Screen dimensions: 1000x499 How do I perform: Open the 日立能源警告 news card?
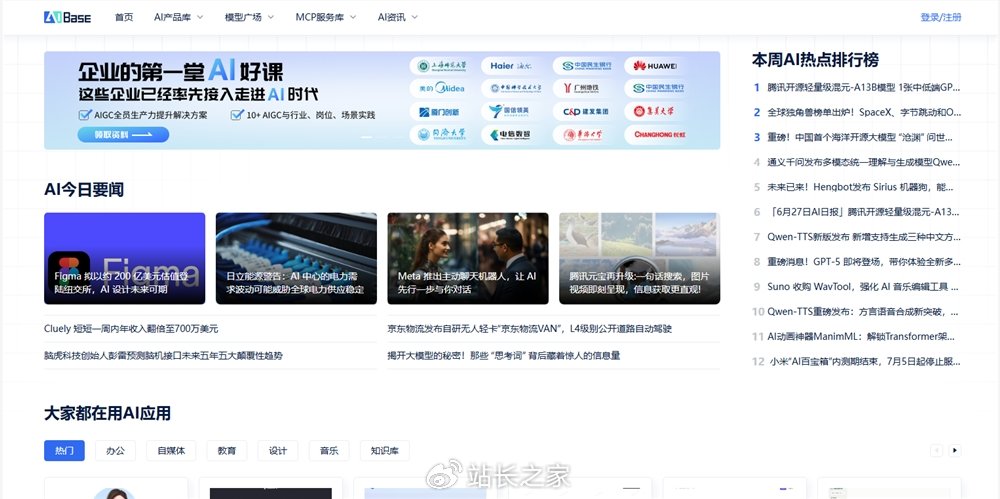click(296, 258)
